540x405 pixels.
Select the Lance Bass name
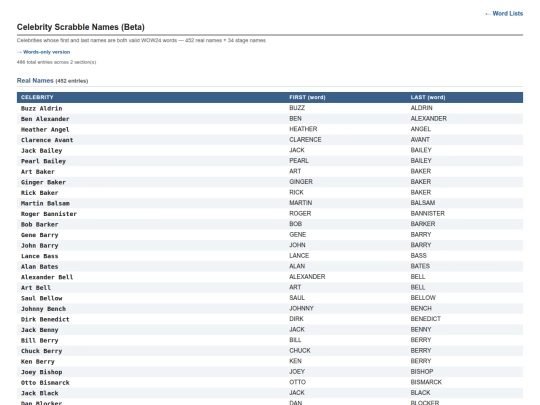coord(40,256)
